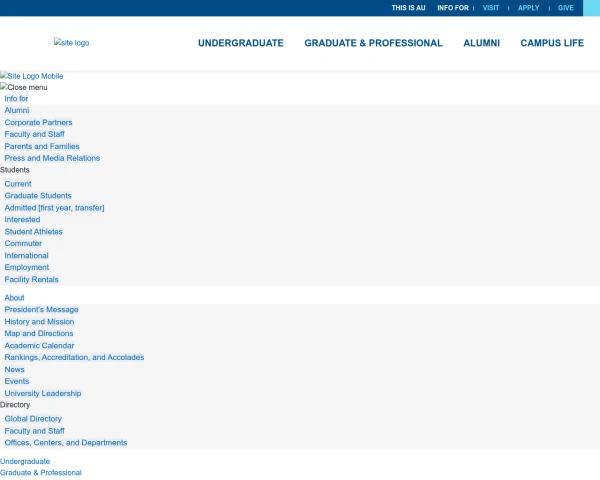Viewport: 600px width, 480px height.
Task: Open the Employment link
Action: 27,268
